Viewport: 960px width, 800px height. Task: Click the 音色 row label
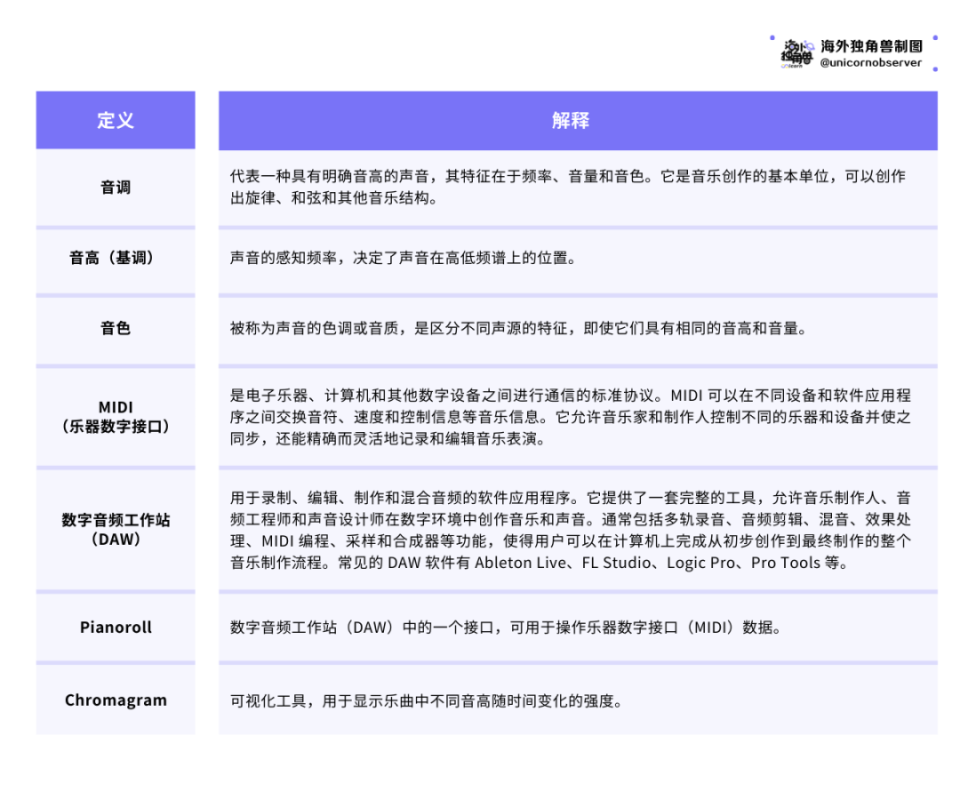[115, 328]
